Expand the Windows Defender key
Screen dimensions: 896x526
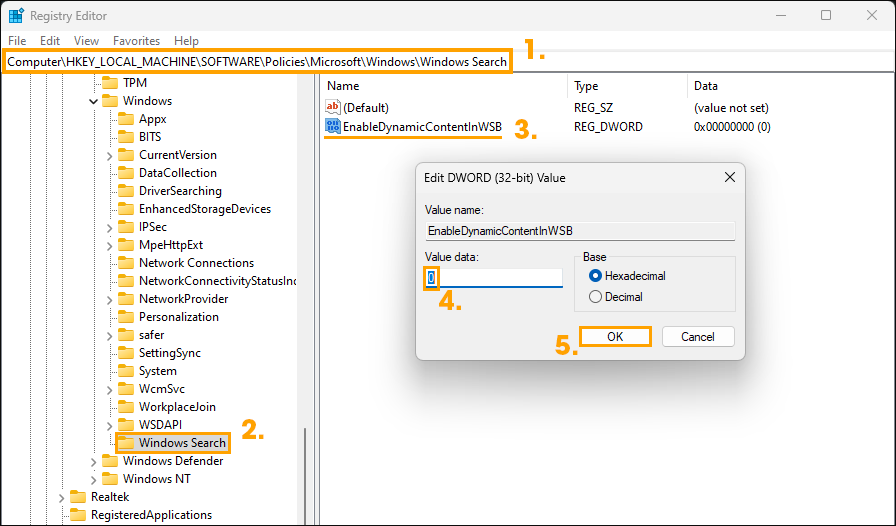click(93, 461)
